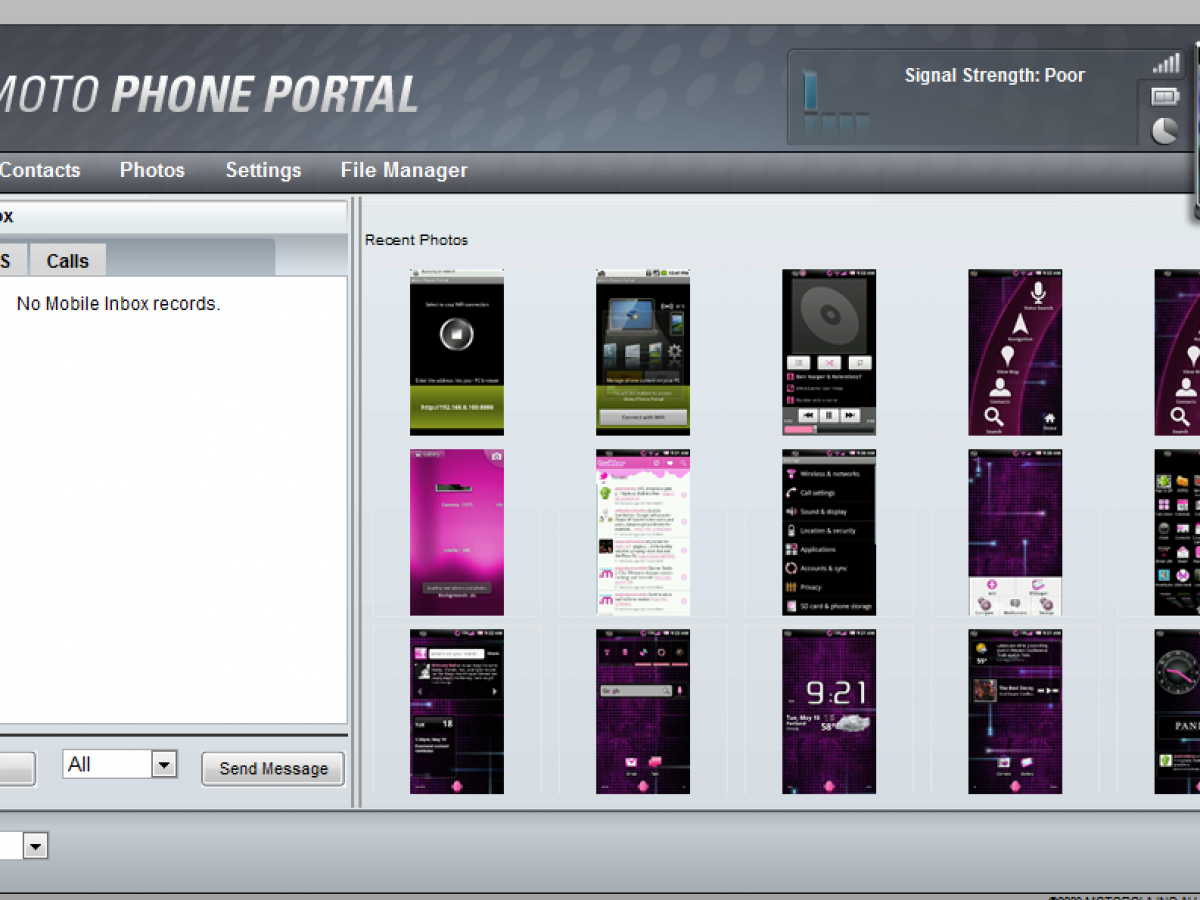Select the 9:21 clock lock-screen thumbnail
The image size is (1200, 900).
click(x=829, y=711)
